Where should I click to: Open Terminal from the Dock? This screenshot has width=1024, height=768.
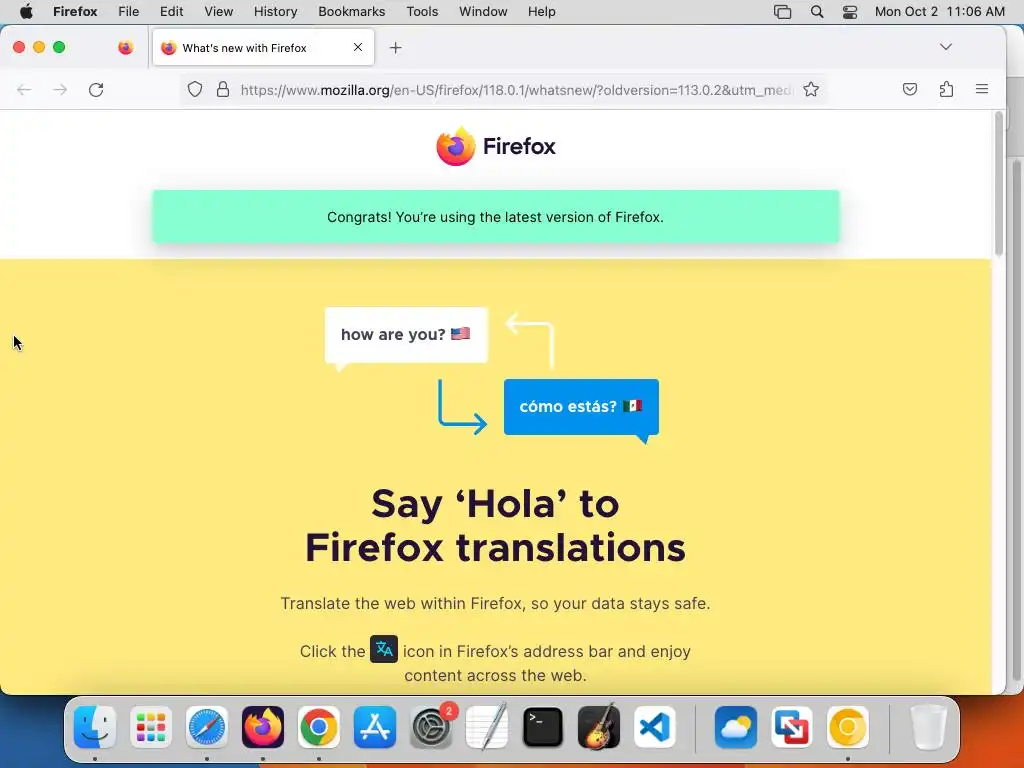point(543,727)
